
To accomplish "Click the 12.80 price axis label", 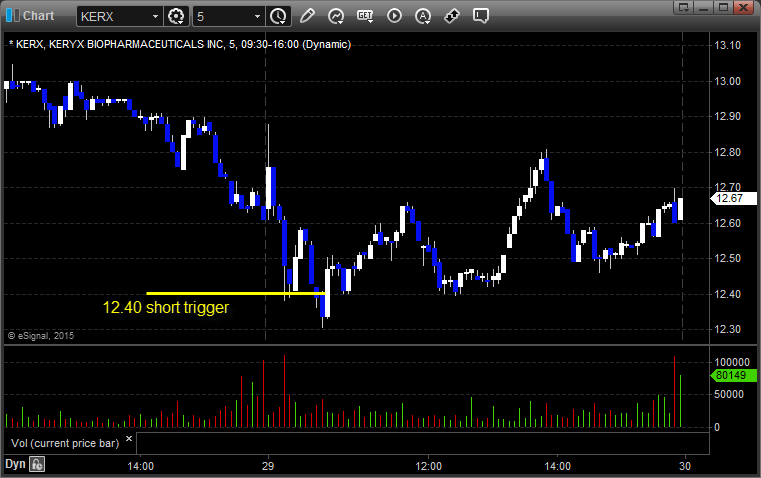I will coord(728,152).
